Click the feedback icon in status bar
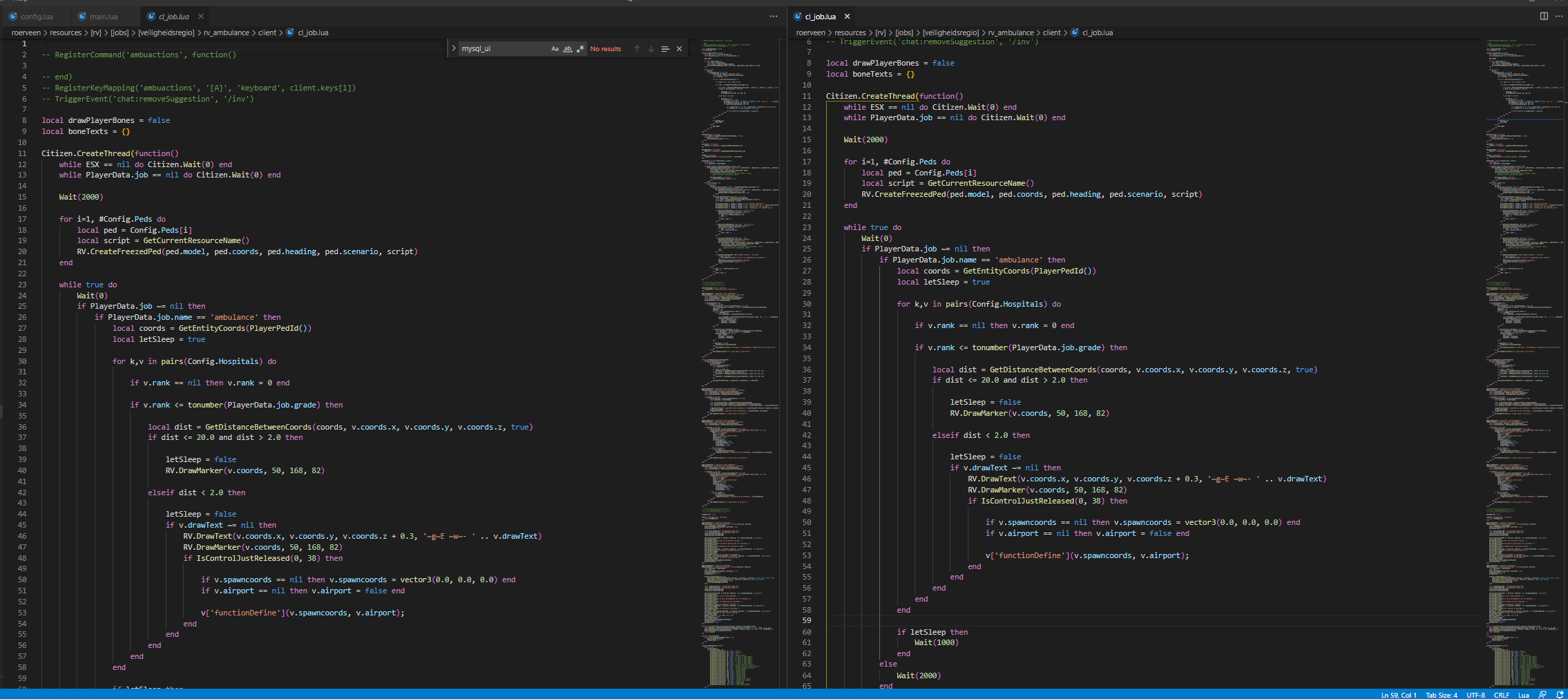1568x699 pixels. (x=1542, y=695)
